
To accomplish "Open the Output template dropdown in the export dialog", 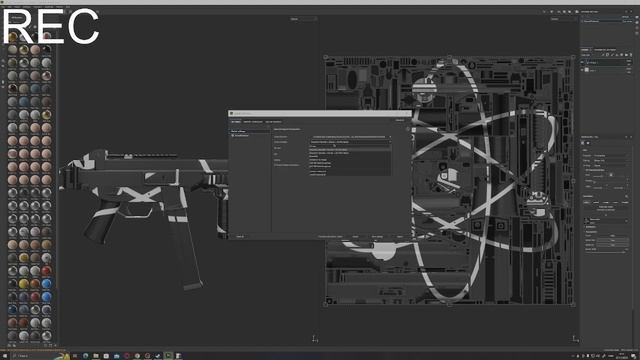I will [x=350, y=142].
